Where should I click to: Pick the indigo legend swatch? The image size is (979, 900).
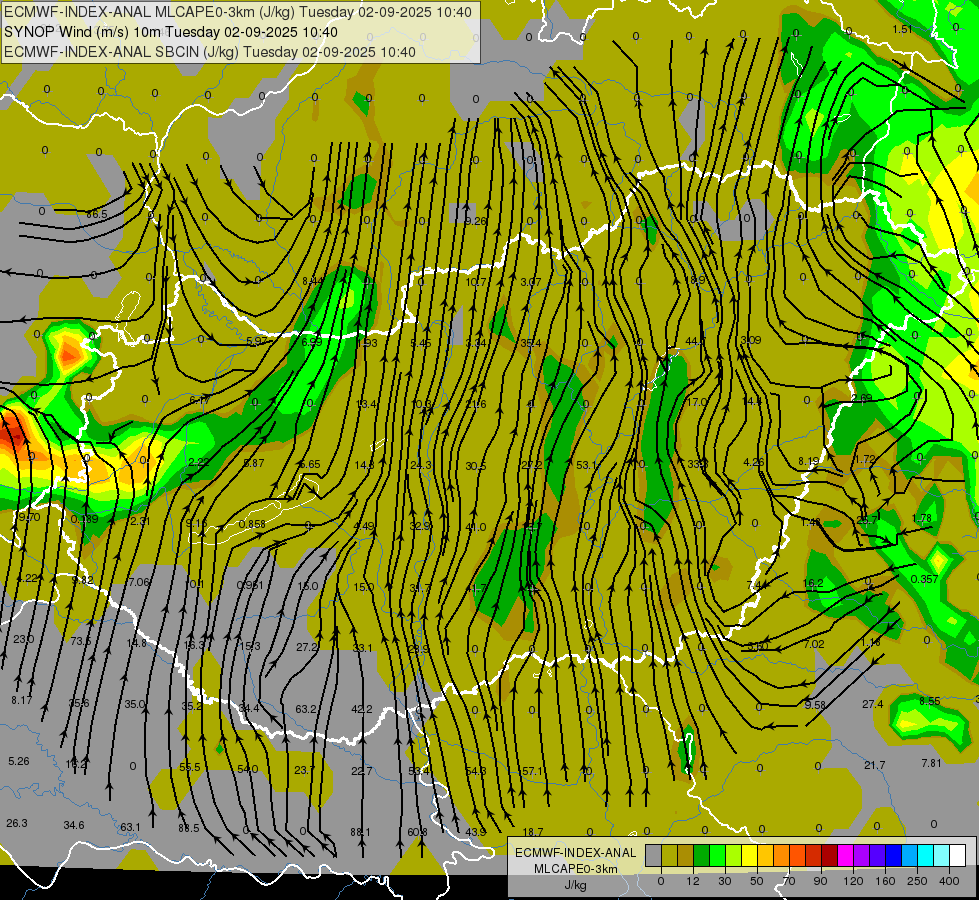coord(878,855)
